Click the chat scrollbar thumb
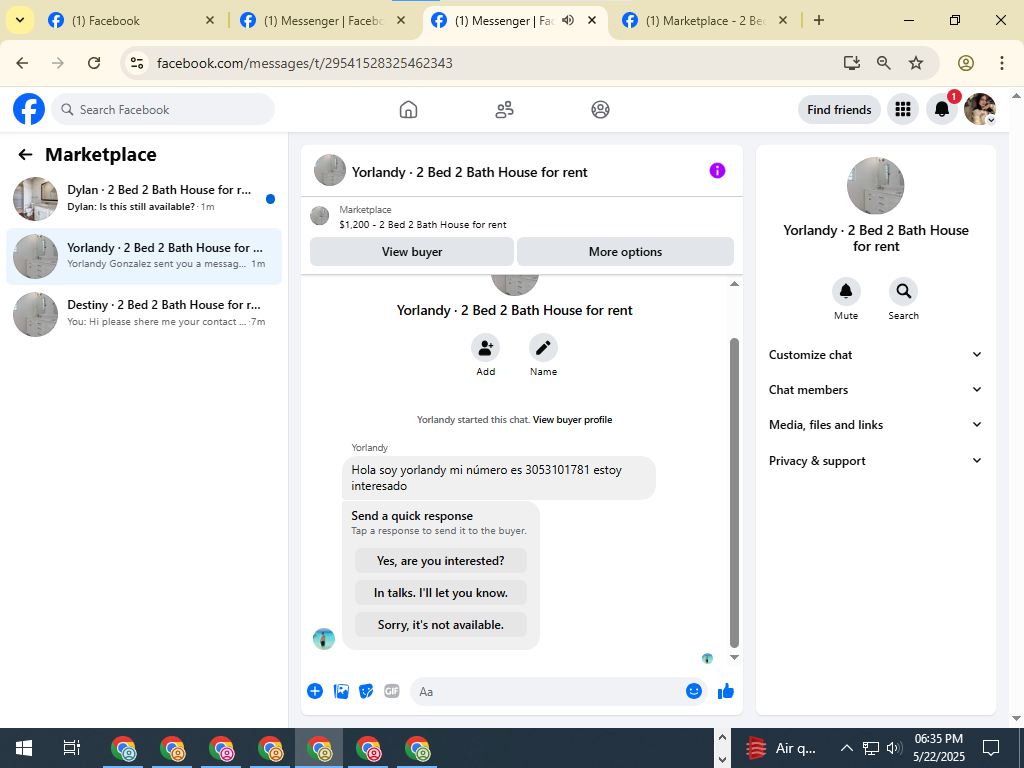1024x768 pixels. pyautogui.click(x=734, y=493)
